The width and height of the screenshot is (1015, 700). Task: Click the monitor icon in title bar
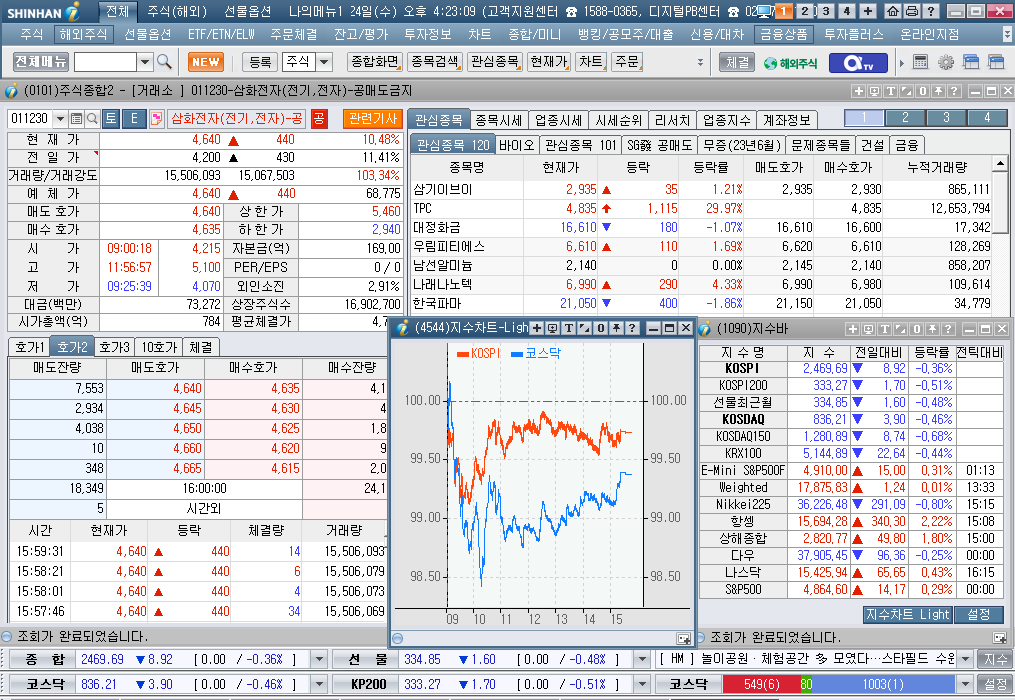pos(765,11)
